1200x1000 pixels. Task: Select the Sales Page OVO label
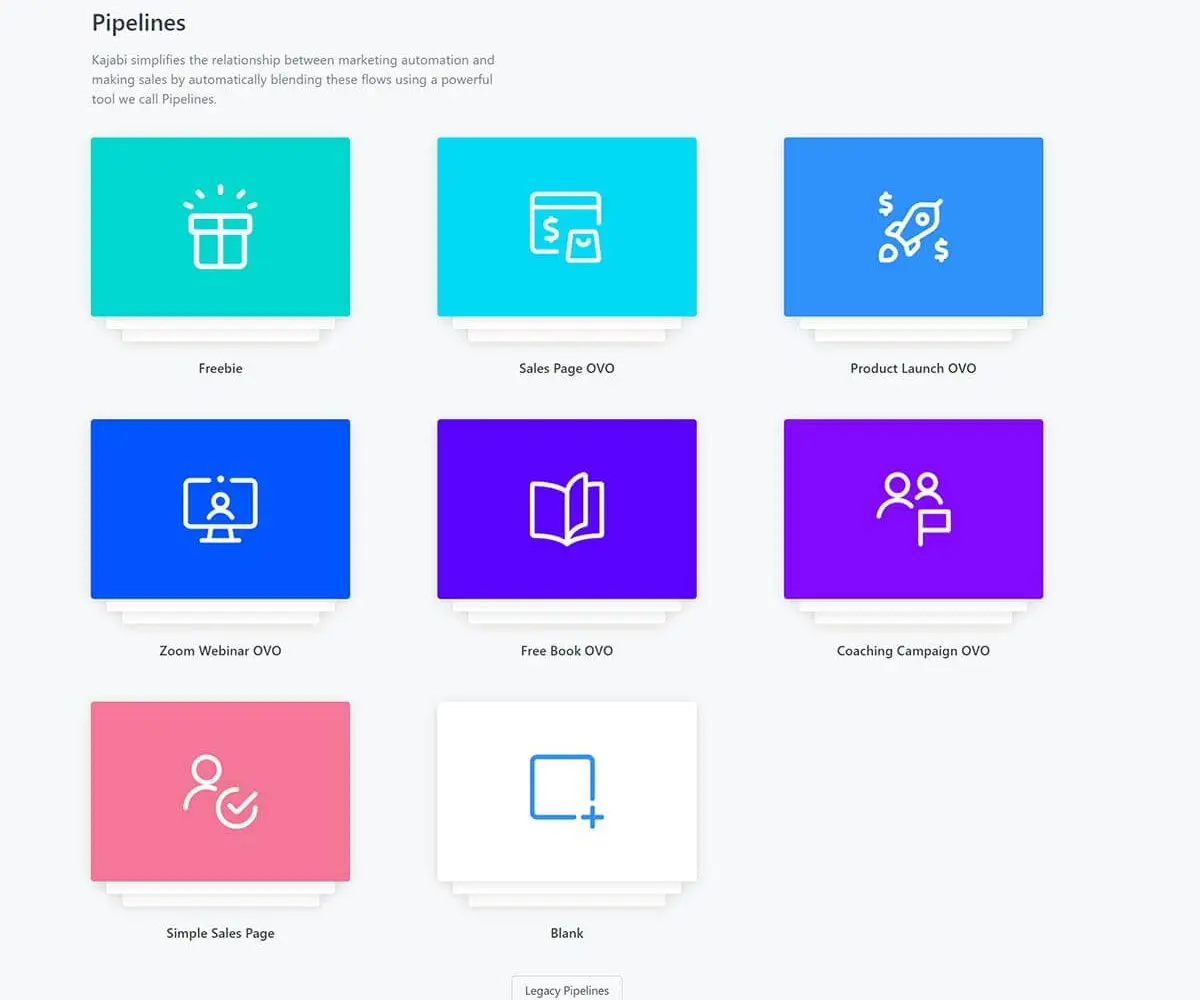567,368
